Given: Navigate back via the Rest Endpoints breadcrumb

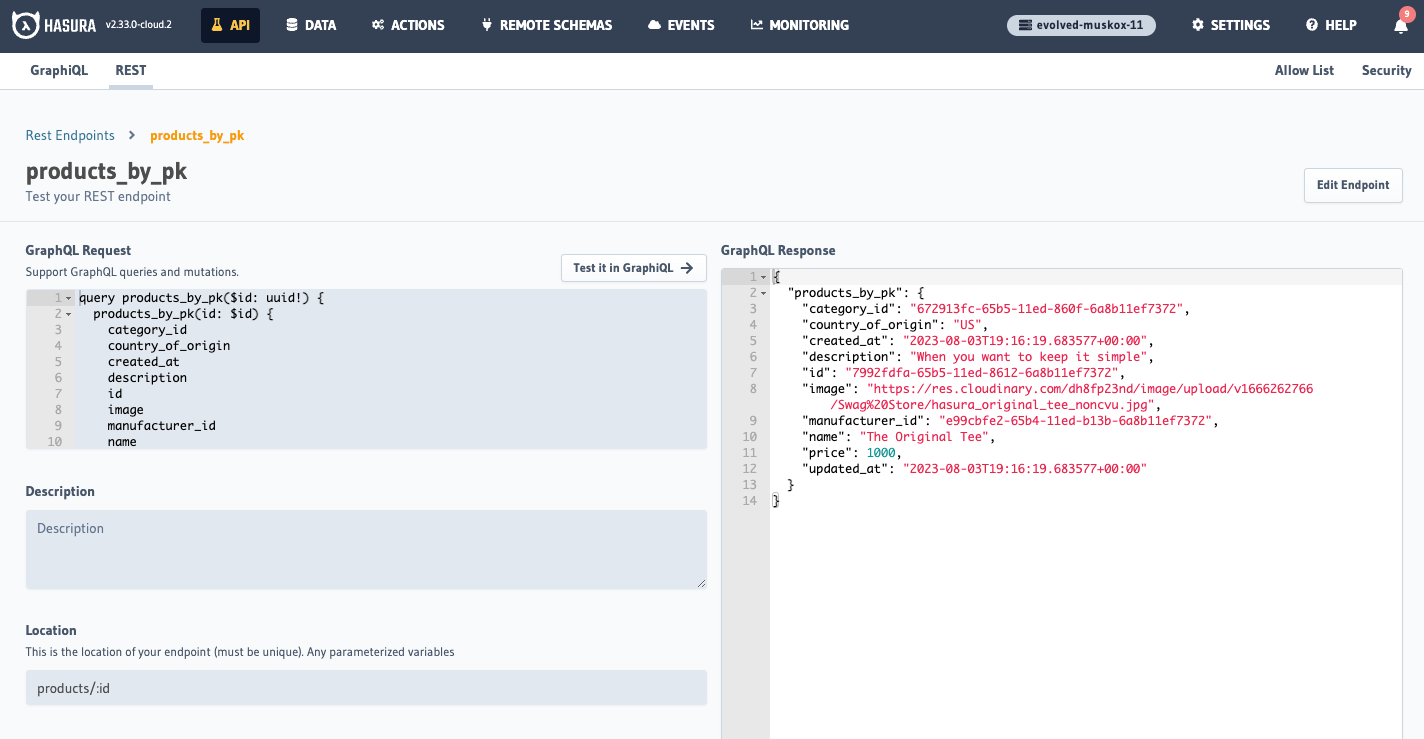Looking at the screenshot, I should click(x=70, y=135).
